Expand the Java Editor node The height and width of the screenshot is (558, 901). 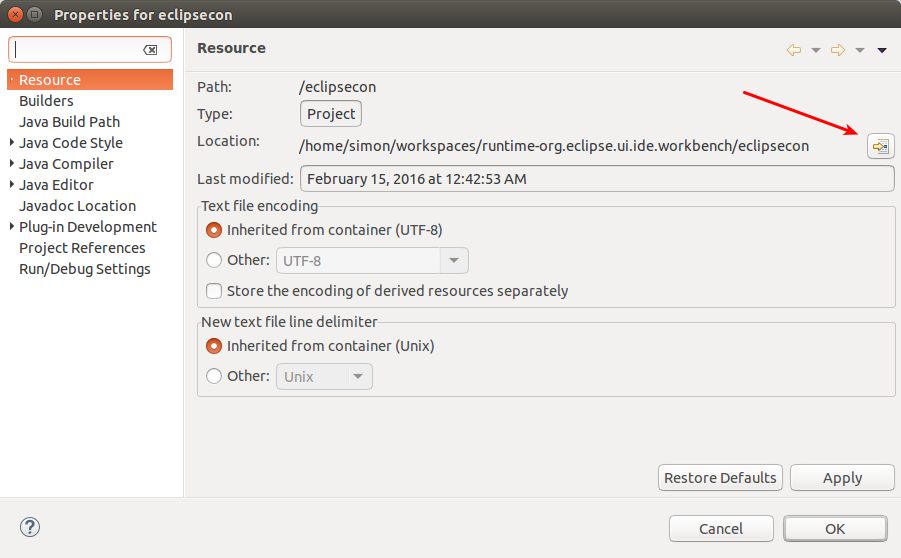[11, 184]
